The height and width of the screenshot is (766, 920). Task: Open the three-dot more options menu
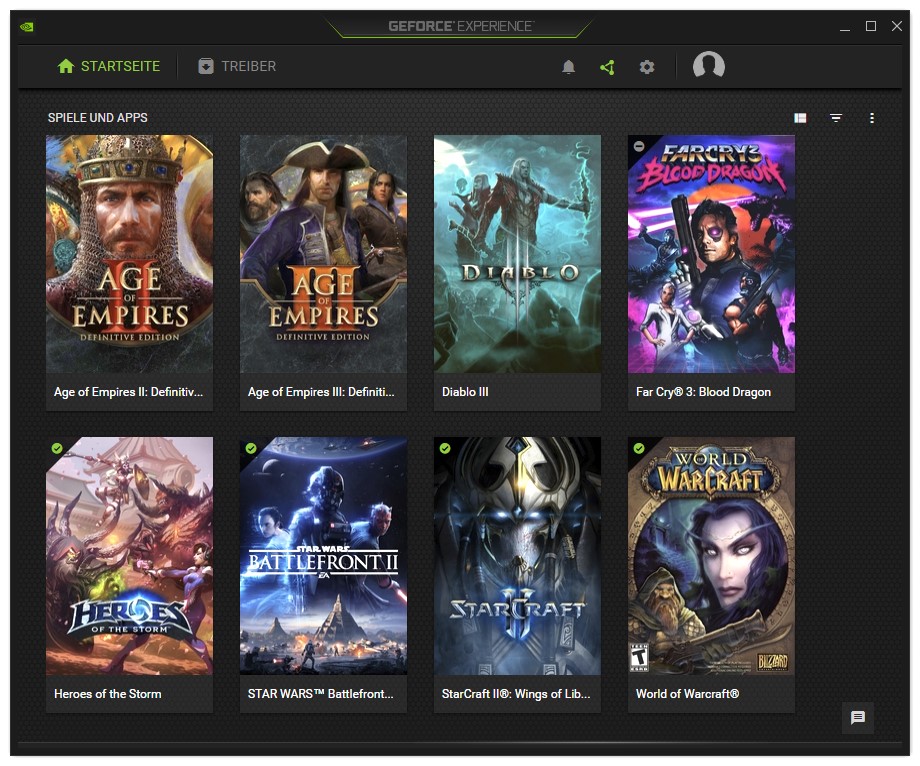(x=872, y=118)
